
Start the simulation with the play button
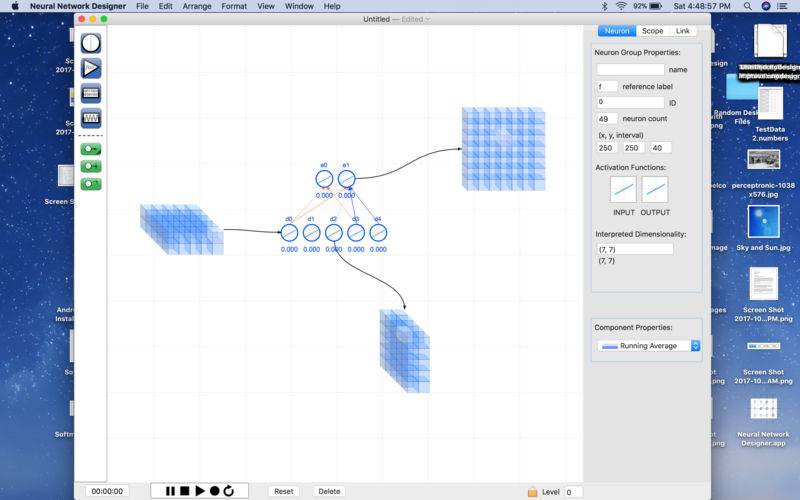click(x=200, y=491)
